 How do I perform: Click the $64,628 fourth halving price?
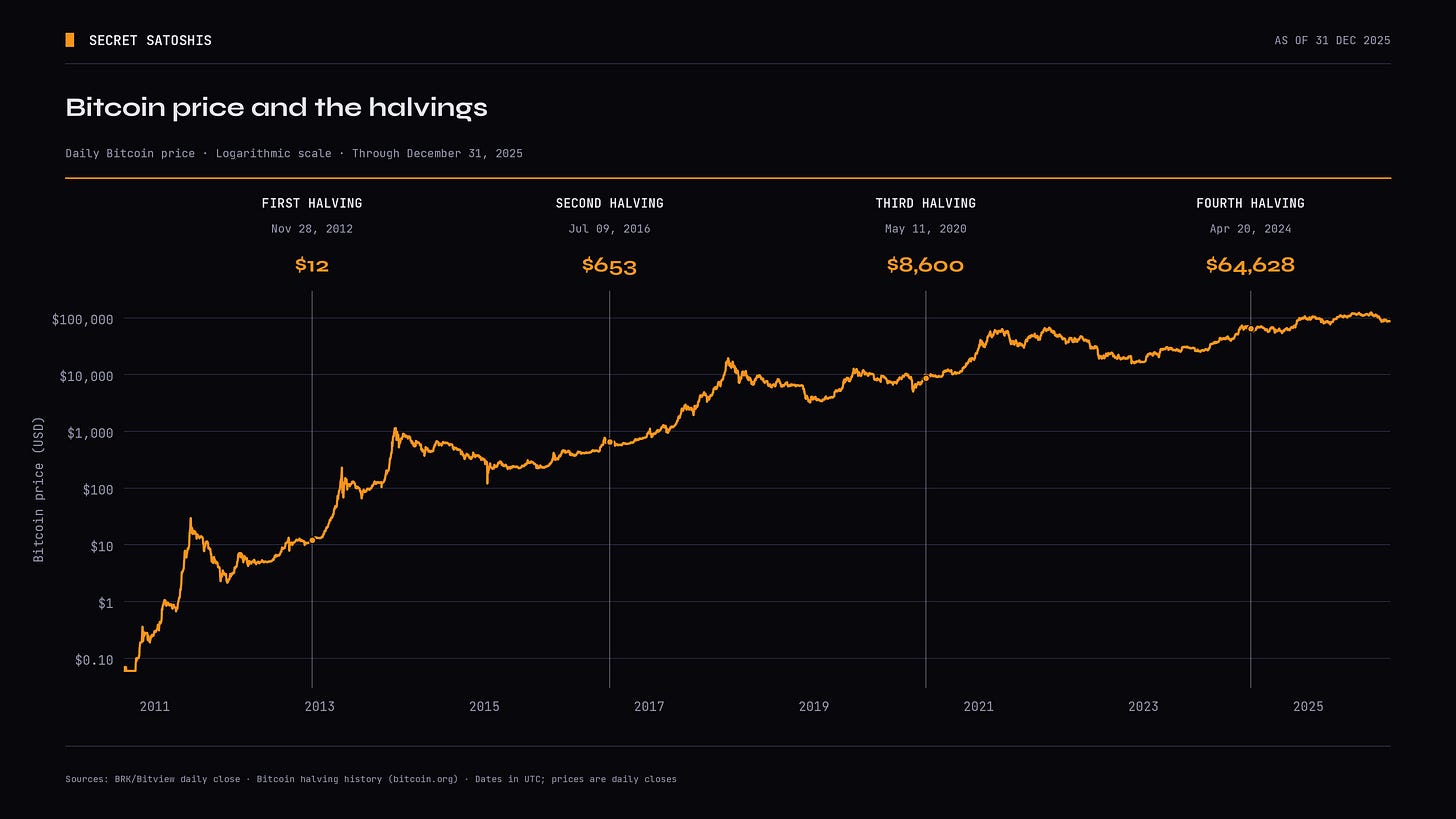point(1251,265)
